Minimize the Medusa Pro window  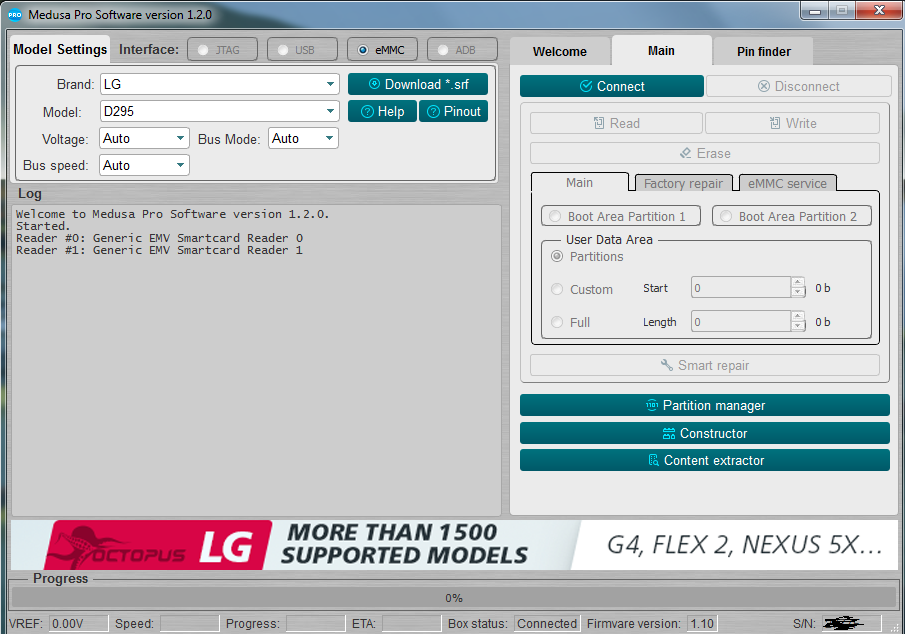[x=815, y=11]
